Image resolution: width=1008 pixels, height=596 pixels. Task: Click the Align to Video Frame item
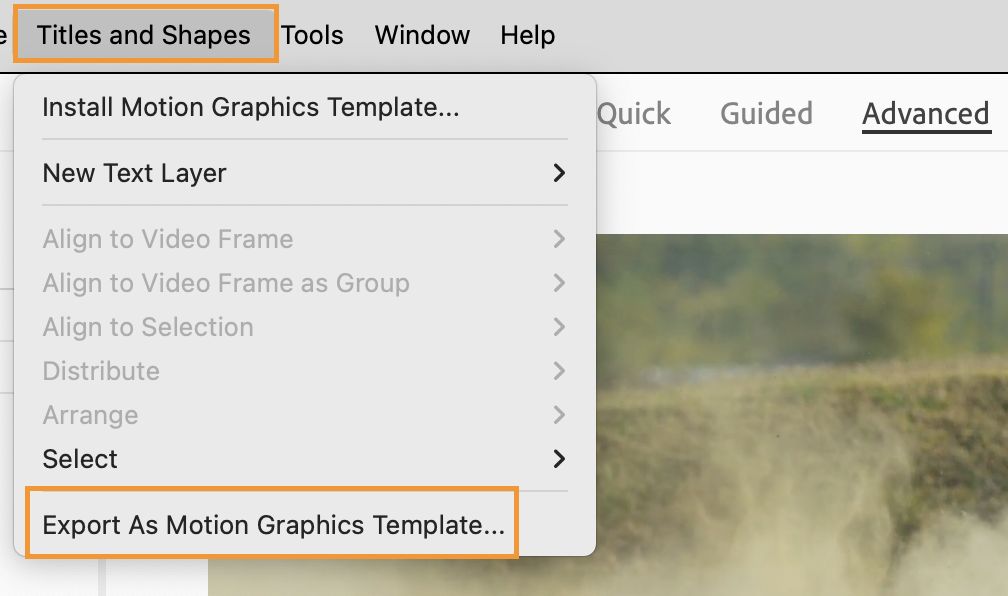coord(168,239)
